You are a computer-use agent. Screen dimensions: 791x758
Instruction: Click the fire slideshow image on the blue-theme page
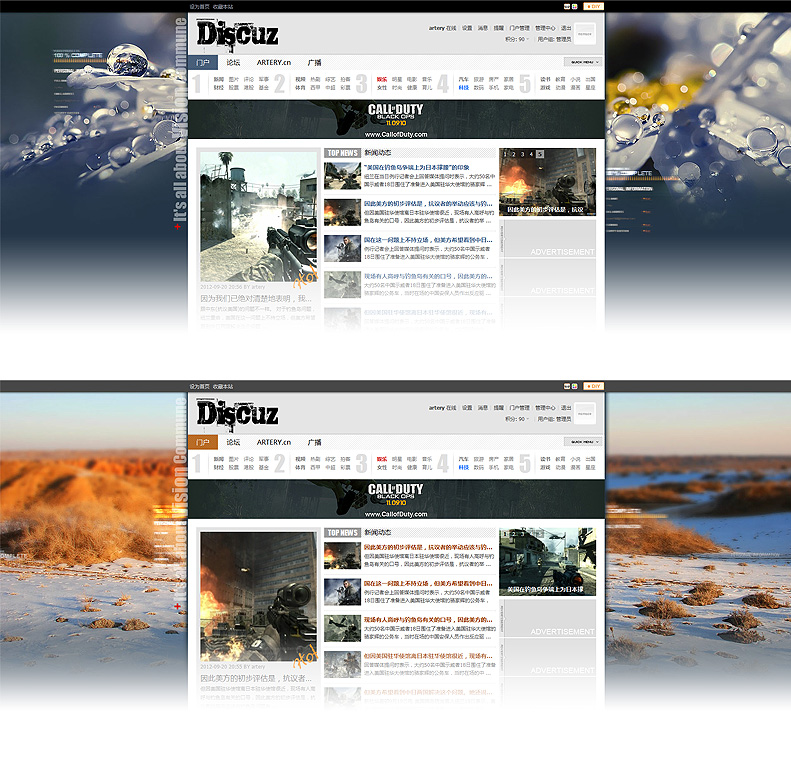(547, 182)
